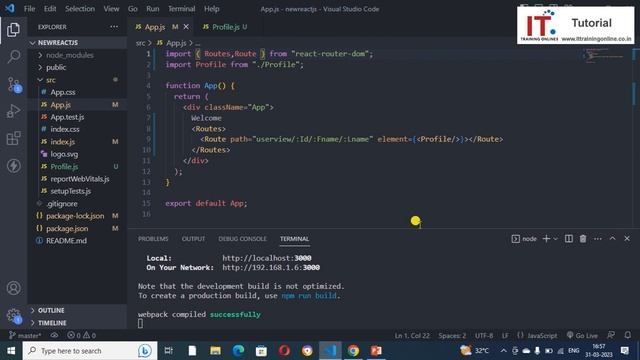Image resolution: width=640 pixels, height=360 pixels.
Task: Click the taskbar search box
Action: pyautogui.click(x=90, y=351)
